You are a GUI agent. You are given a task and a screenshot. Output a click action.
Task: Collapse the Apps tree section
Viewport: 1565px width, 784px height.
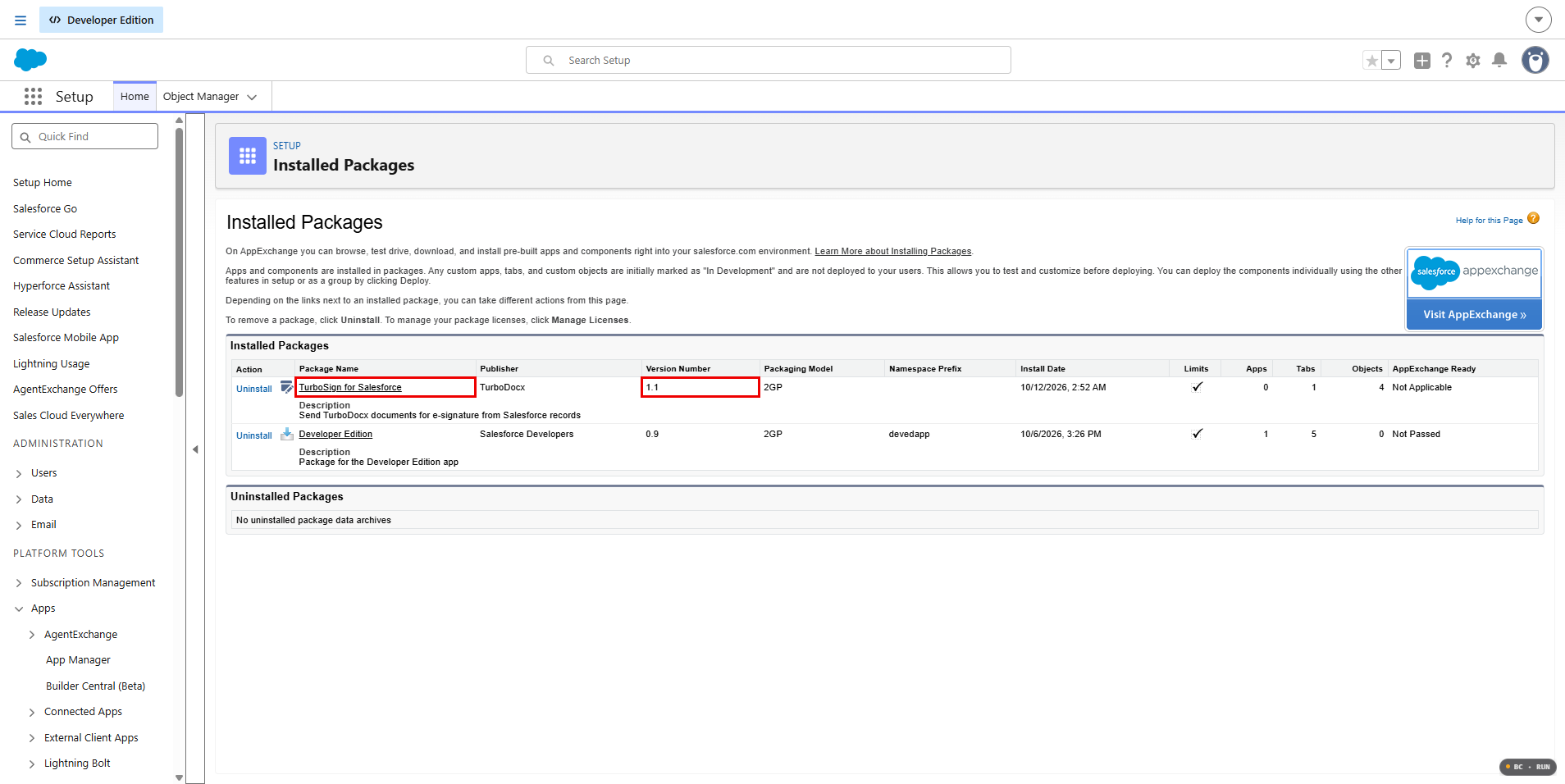coord(19,609)
